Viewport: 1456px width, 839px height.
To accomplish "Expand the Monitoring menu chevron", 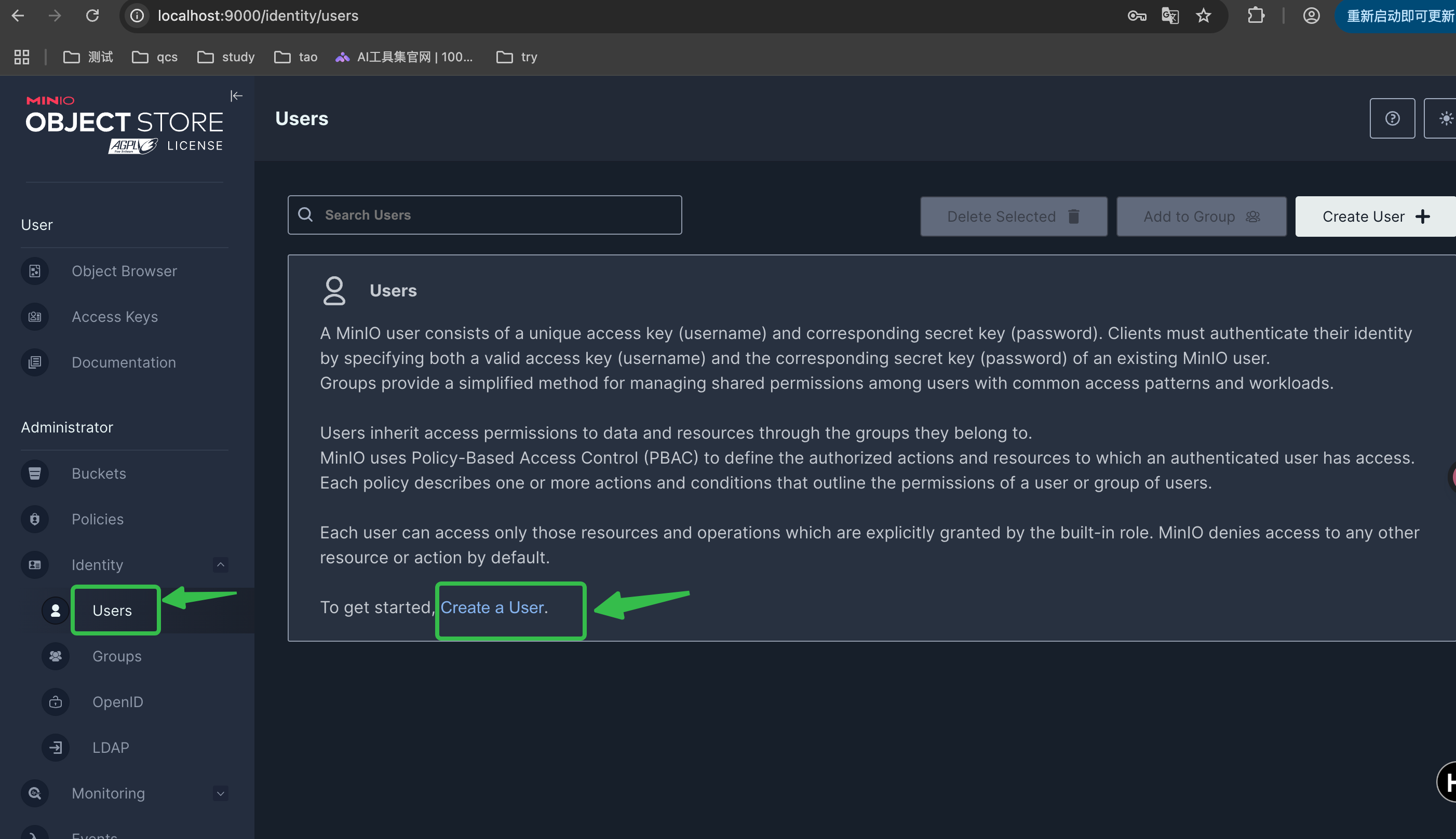I will pos(220,793).
